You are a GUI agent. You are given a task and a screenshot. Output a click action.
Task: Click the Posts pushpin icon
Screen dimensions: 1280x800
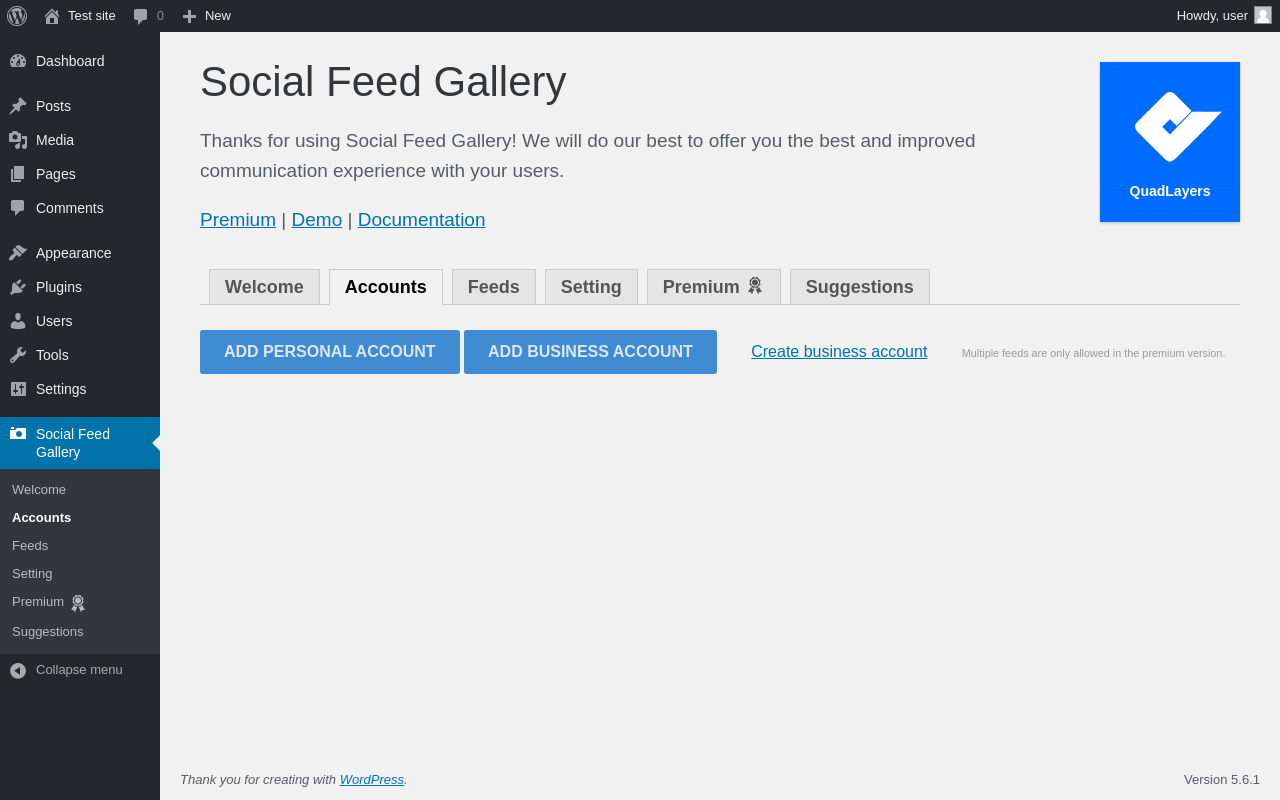(x=18, y=106)
